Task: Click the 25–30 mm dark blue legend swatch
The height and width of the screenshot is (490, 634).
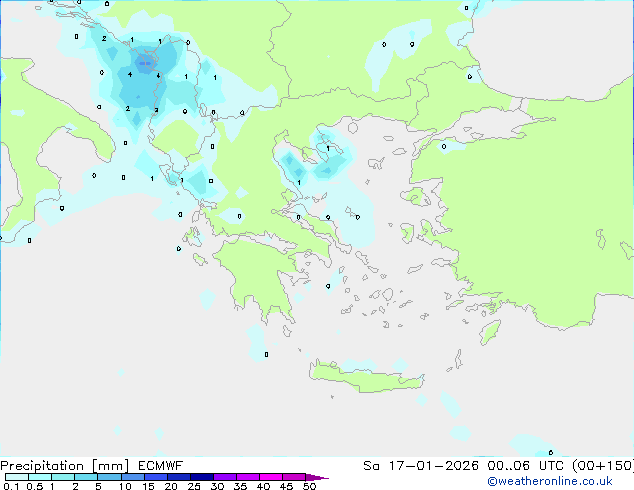Action: coord(202,477)
